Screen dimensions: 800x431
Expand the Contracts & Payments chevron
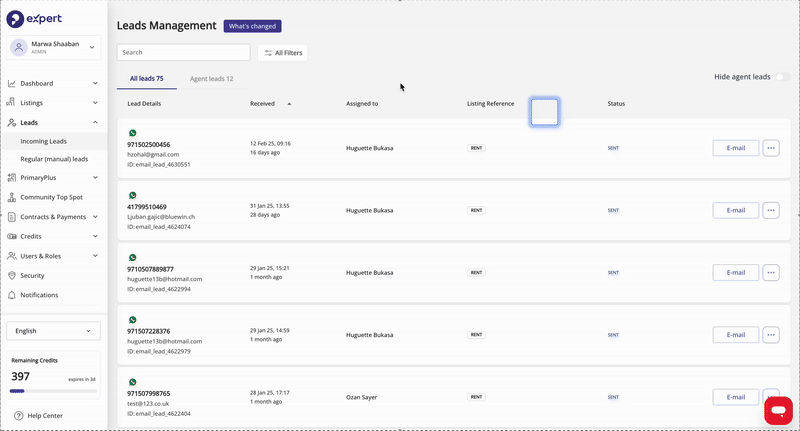95,217
